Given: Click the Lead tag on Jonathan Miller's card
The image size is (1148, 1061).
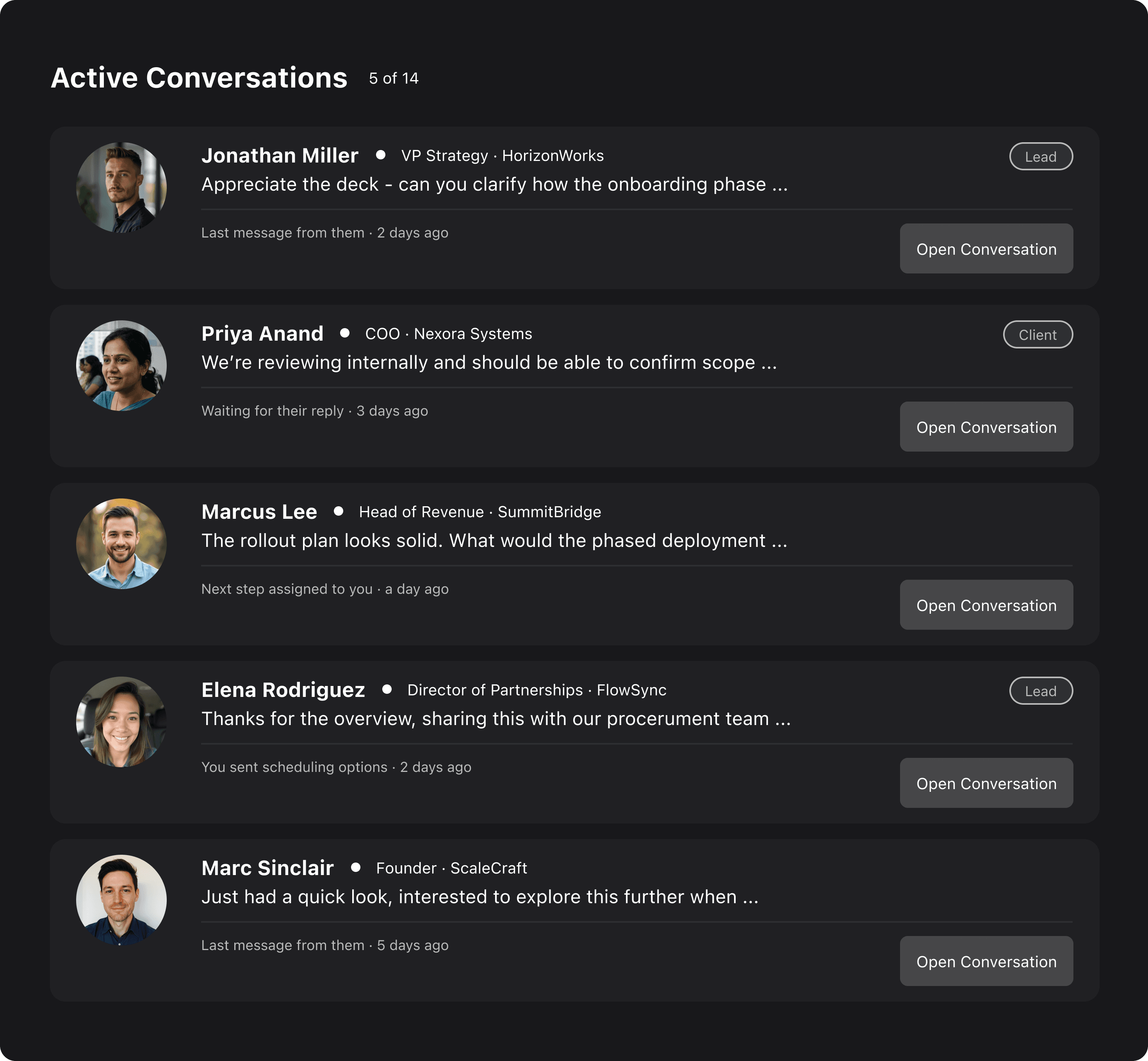Looking at the screenshot, I should coord(1040,156).
